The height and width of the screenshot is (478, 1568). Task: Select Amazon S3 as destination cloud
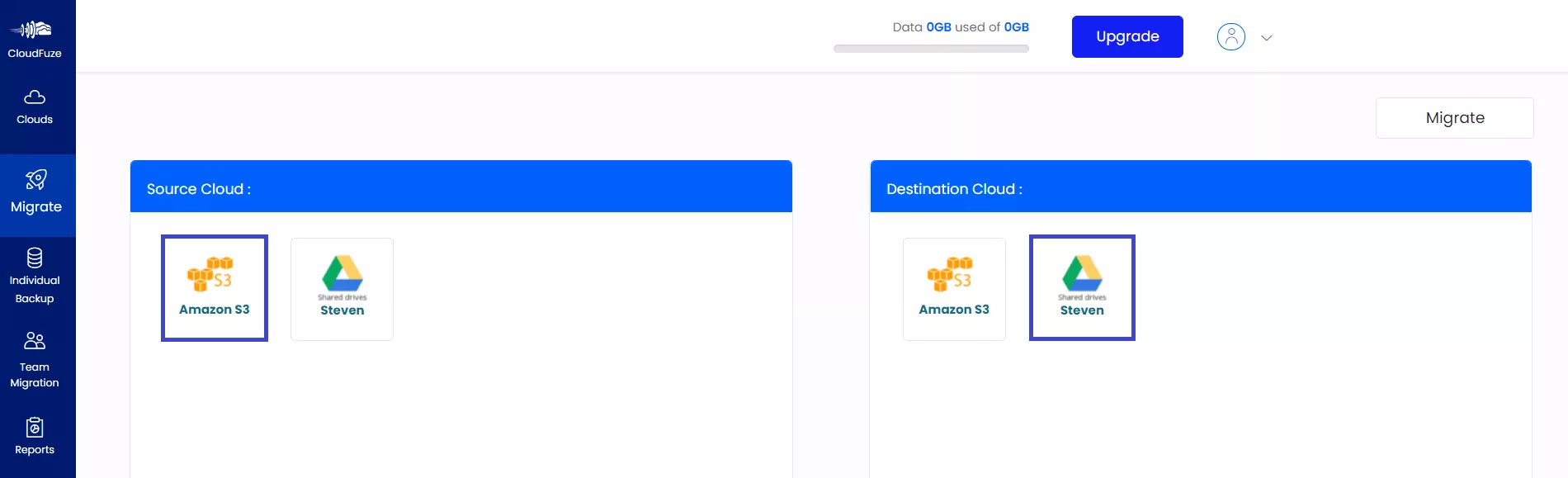click(x=954, y=289)
